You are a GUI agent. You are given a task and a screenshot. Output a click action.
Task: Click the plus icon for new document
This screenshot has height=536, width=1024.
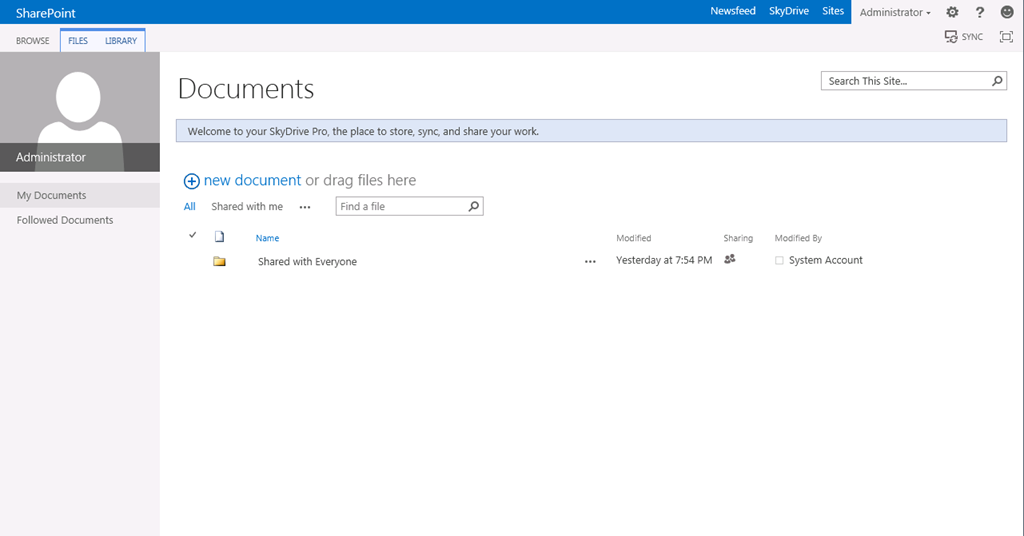click(191, 181)
